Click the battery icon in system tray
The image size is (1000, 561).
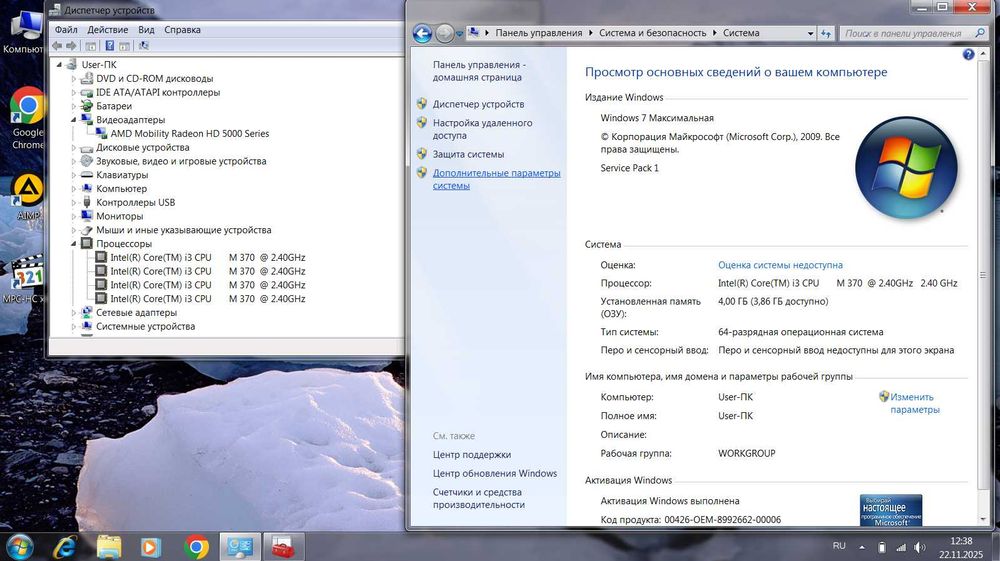click(881, 547)
